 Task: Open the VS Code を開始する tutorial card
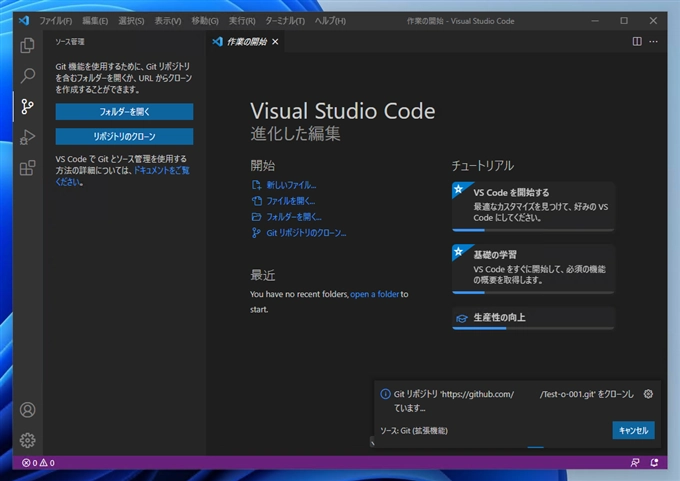coord(533,206)
